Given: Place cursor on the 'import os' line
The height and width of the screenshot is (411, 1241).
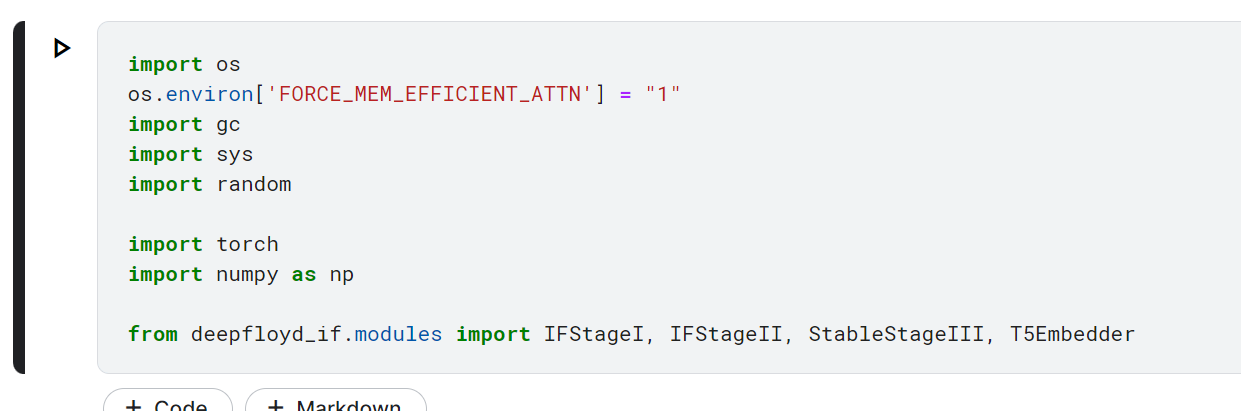Looking at the screenshot, I should [184, 64].
